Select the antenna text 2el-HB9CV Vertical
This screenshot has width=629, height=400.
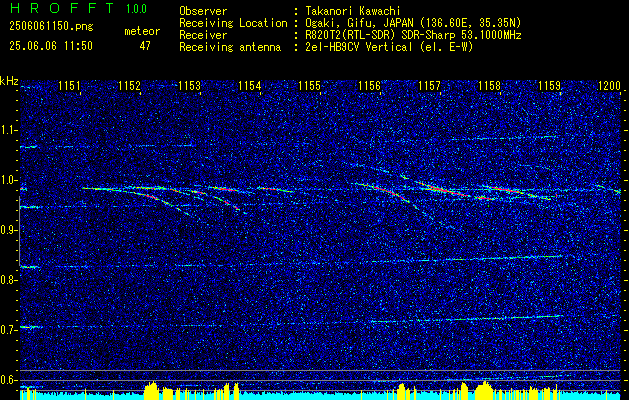pyautogui.click(x=359, y=47)
